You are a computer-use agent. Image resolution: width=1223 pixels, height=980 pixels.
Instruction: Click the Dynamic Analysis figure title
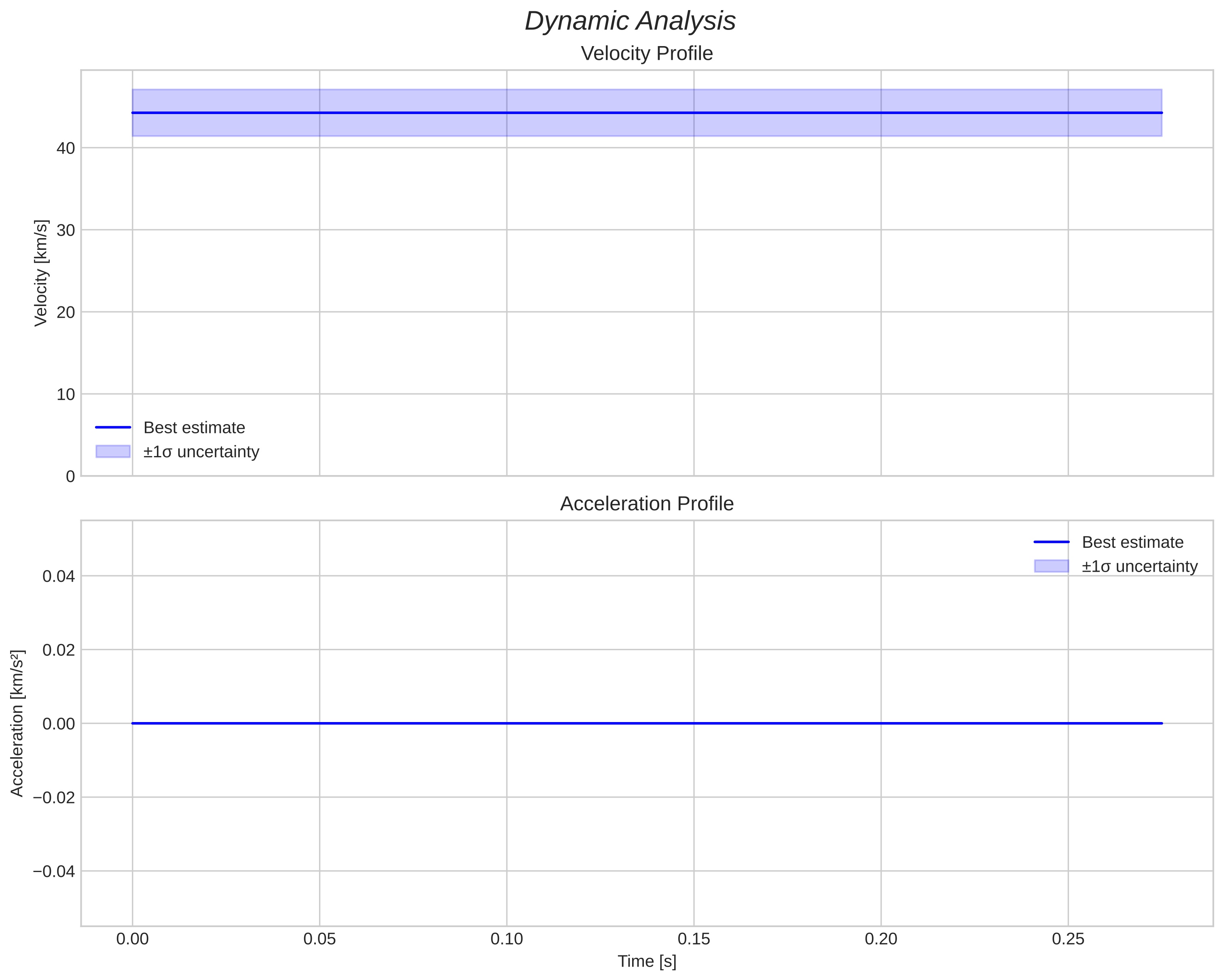point(630,21)
